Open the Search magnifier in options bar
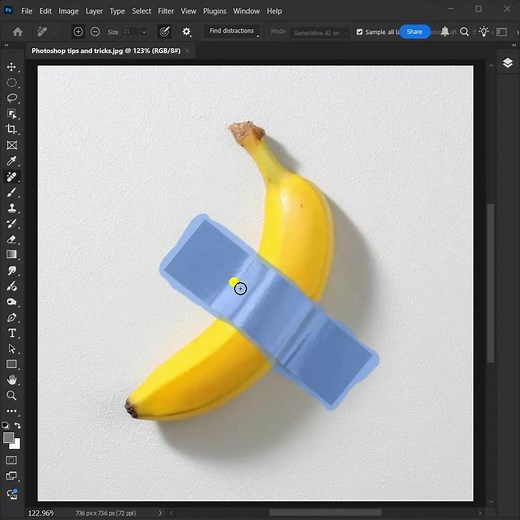The width and height of the screenshot is (520, 520). [x=464, y=32]
